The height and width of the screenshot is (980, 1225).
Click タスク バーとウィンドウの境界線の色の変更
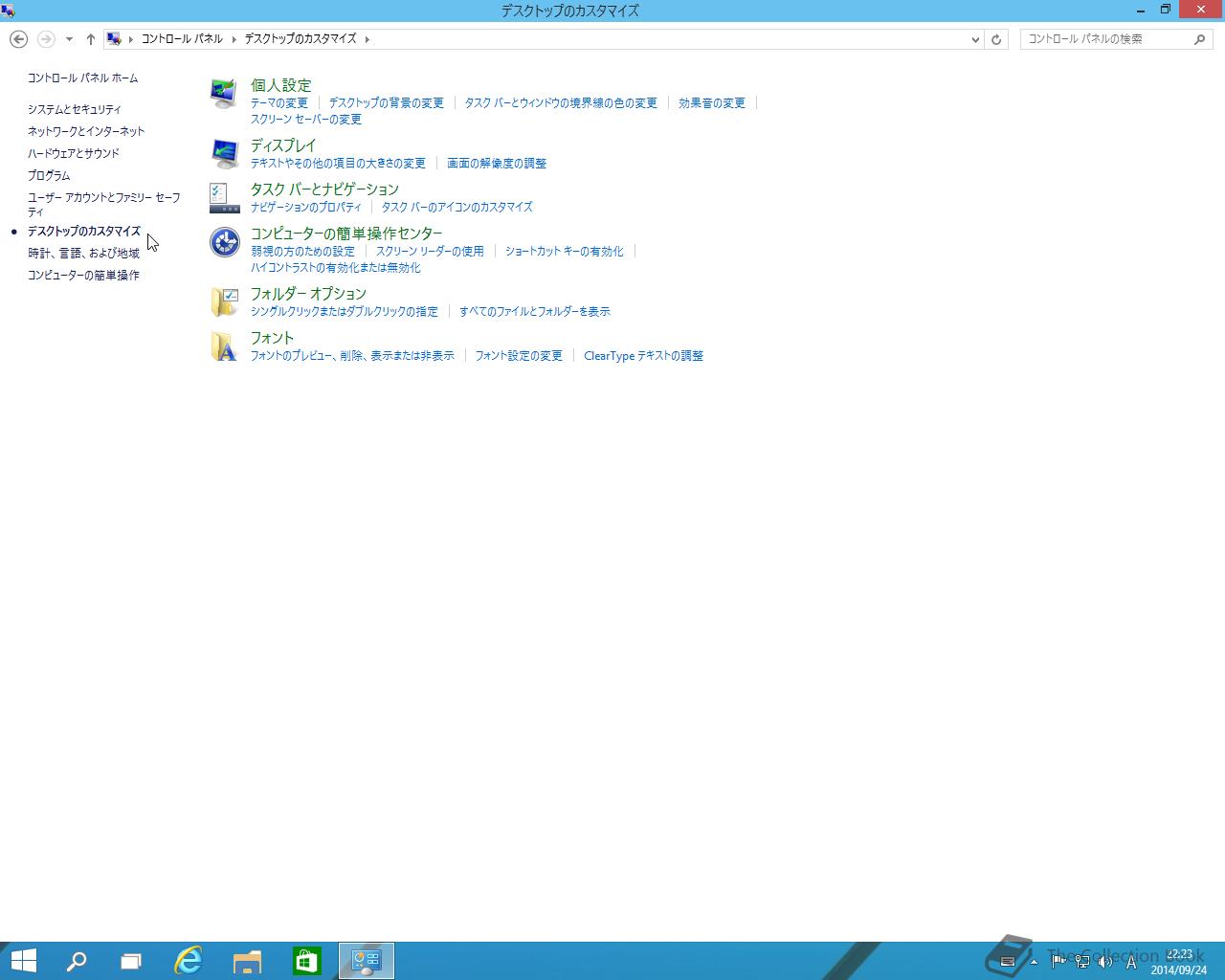561,103
